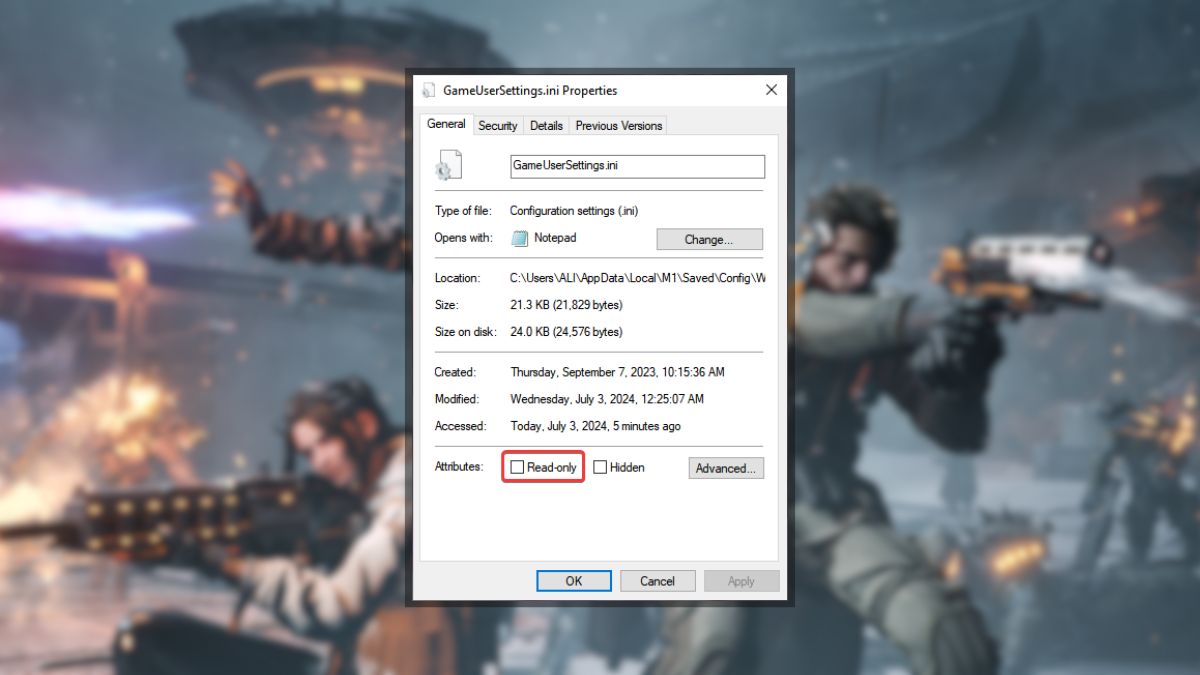The width and height of the screenshot is (1200, 675).
Task: Click the Notepad application icon
Action: coord(521,238)
